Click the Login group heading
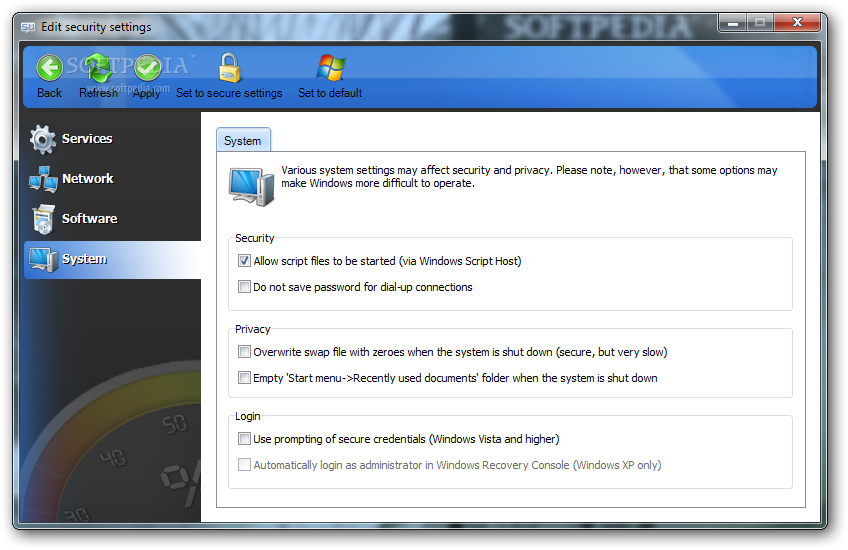This screenshot has width=848, height=550. tap(248, 416)
